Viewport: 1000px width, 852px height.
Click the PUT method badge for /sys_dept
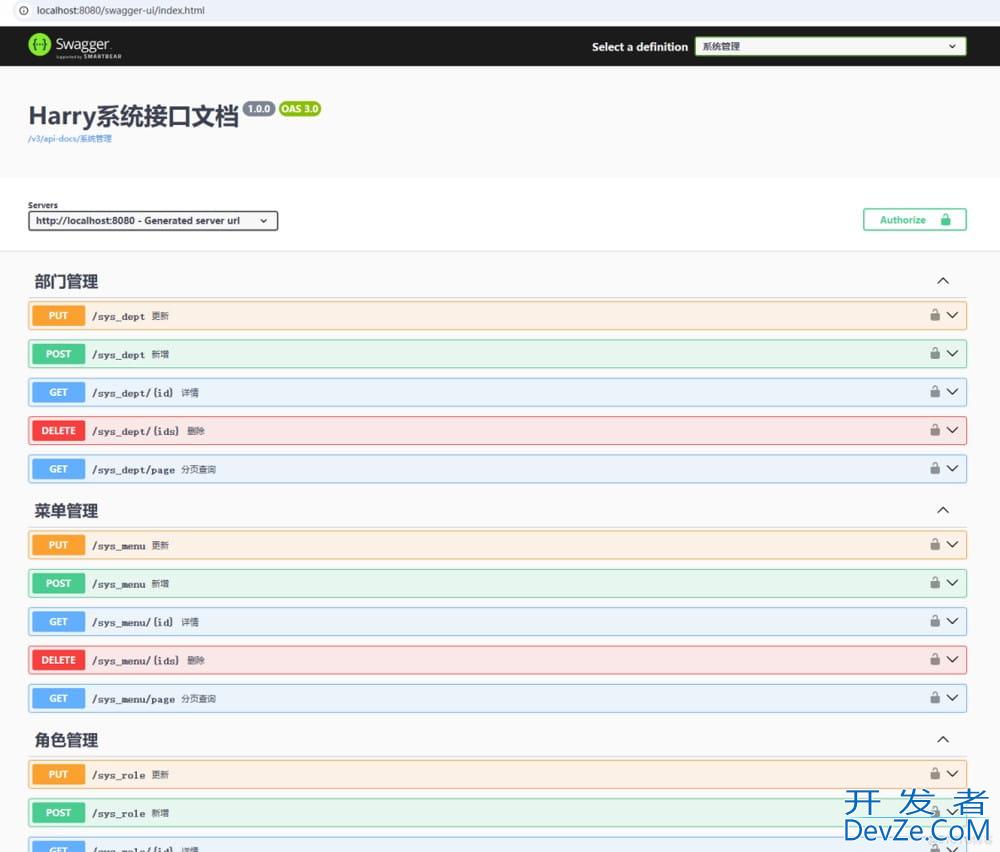tap(58, 316)
